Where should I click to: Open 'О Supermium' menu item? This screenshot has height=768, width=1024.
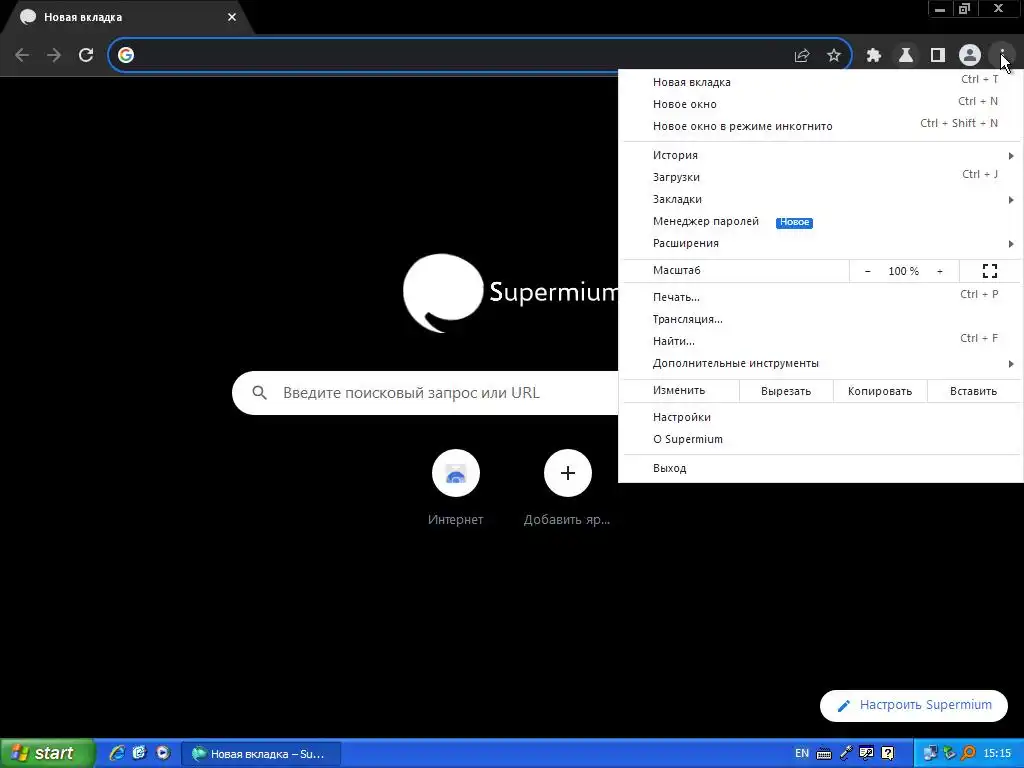coord(820,439)
